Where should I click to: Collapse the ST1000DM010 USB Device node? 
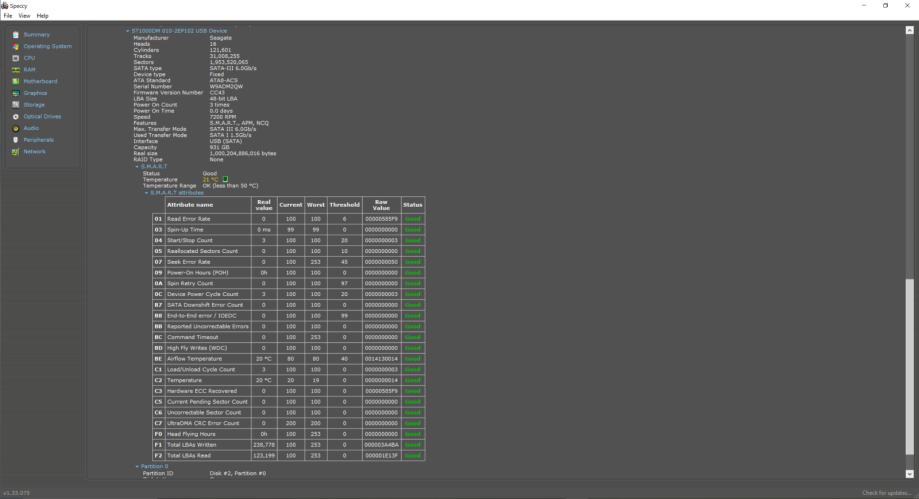point(128,31)
